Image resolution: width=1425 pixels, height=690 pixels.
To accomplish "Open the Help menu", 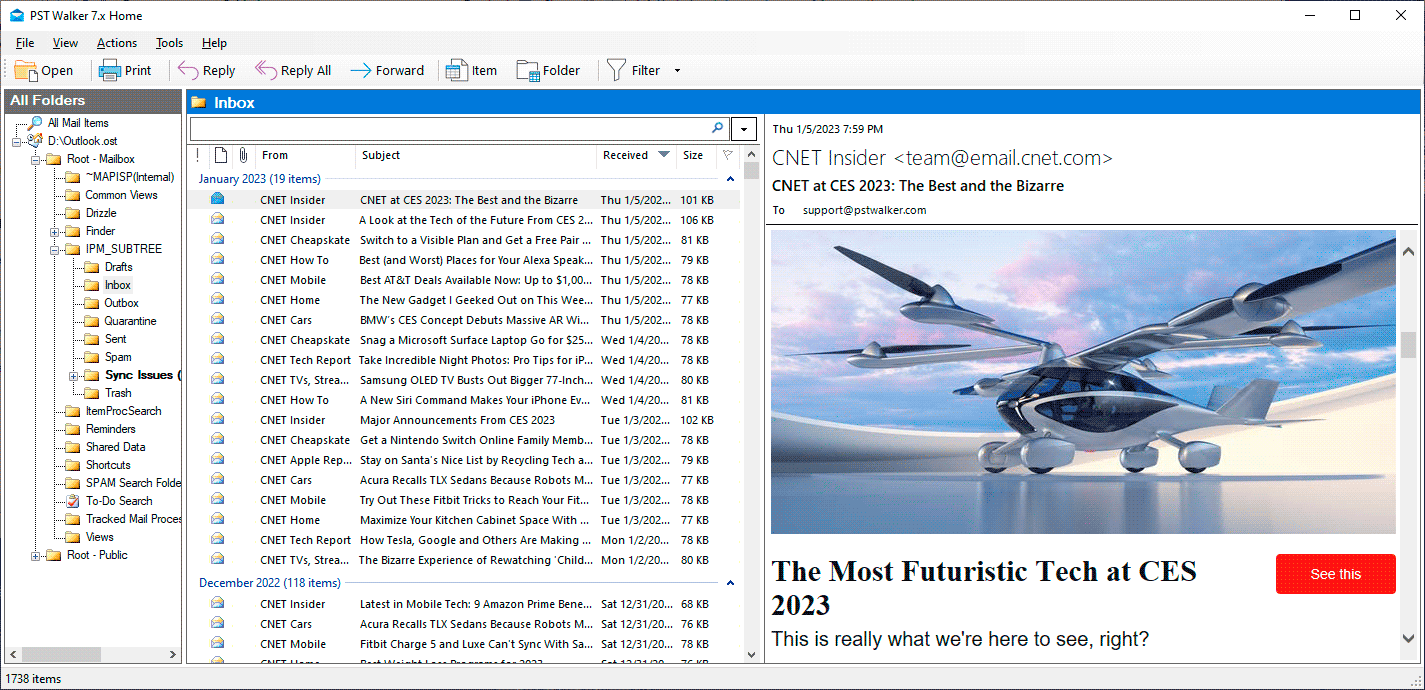I will (x=214, y=43).
